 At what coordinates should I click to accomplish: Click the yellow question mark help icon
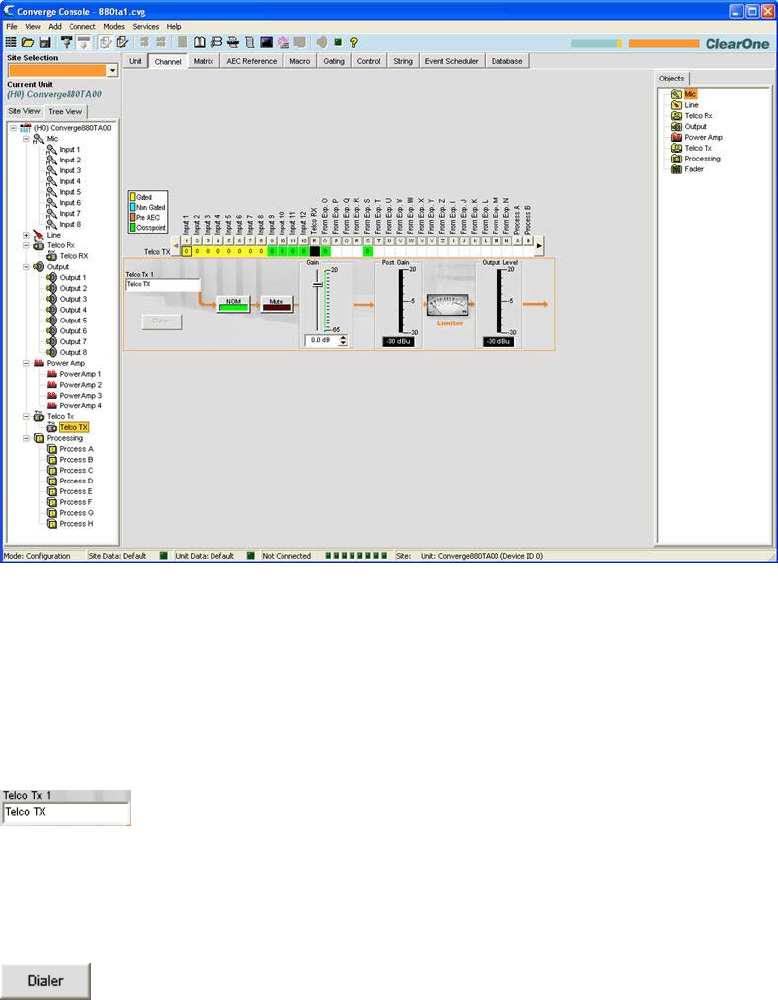354,42
